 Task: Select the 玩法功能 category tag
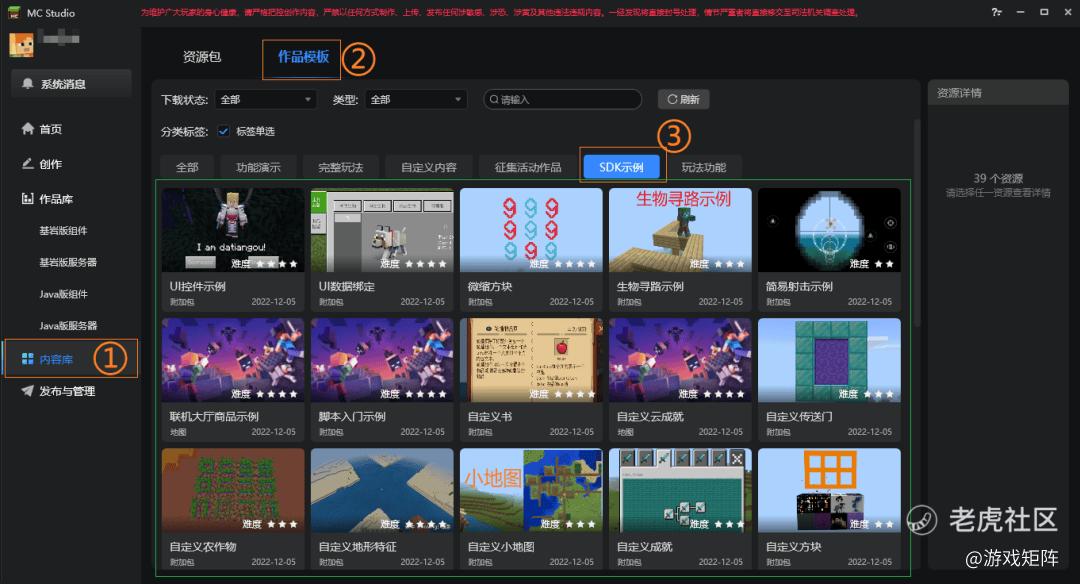click(703, 167)
